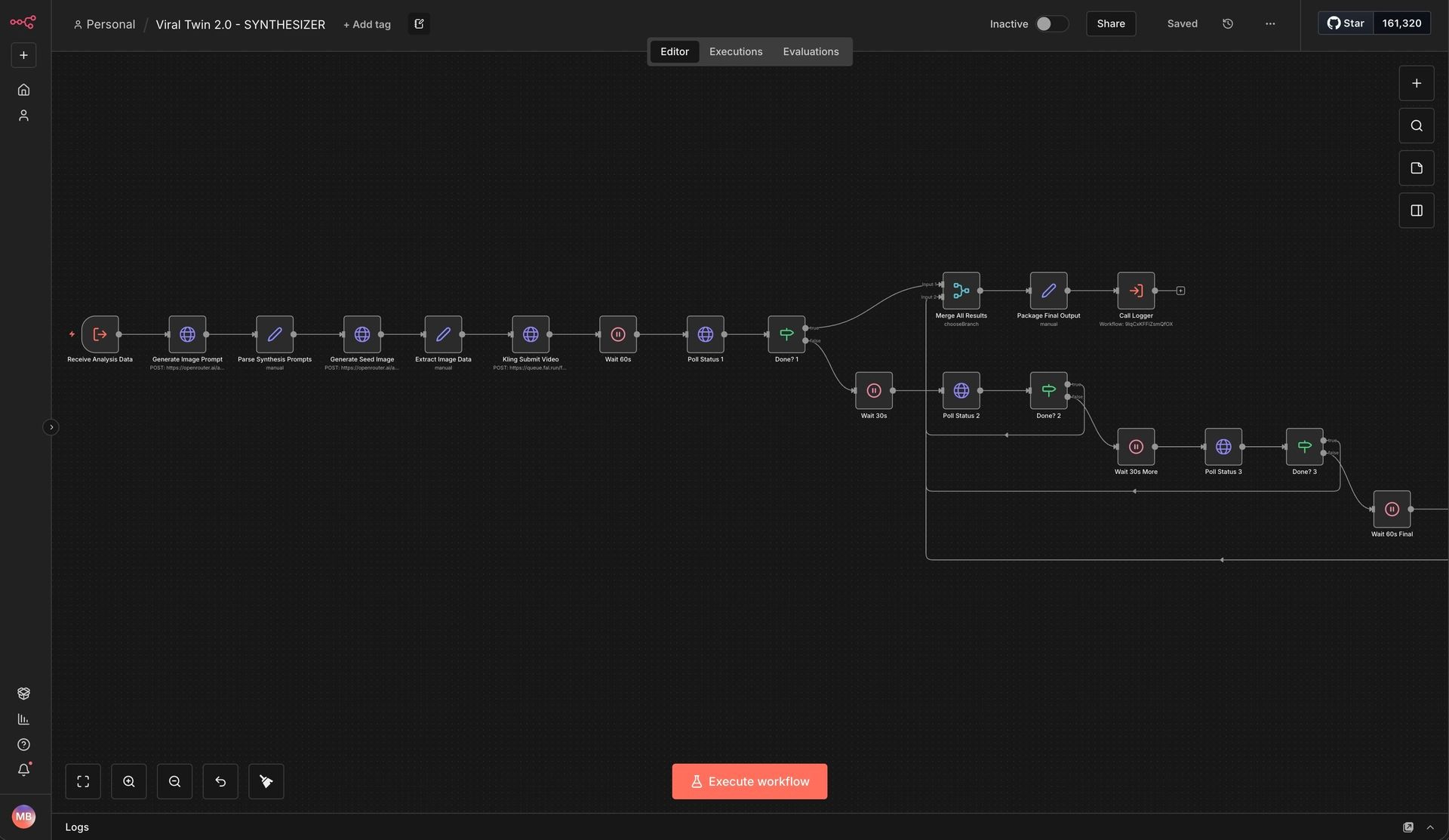Screen dimensions: 1449x840
Task: Switch to the Evaluations tab
Action: point(811,51)
